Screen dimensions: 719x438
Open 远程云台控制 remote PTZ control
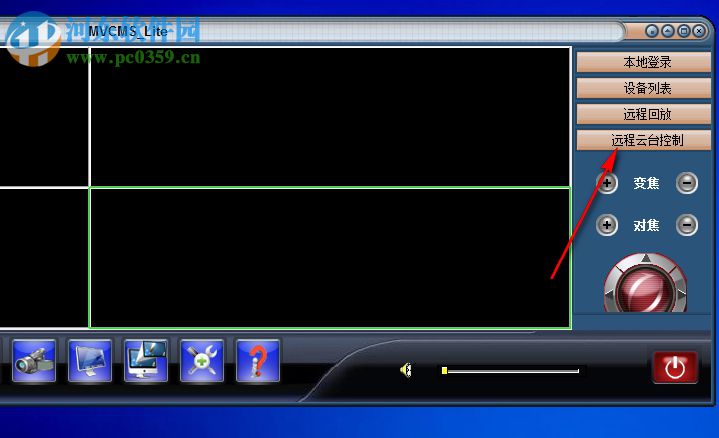coord(644,140)
